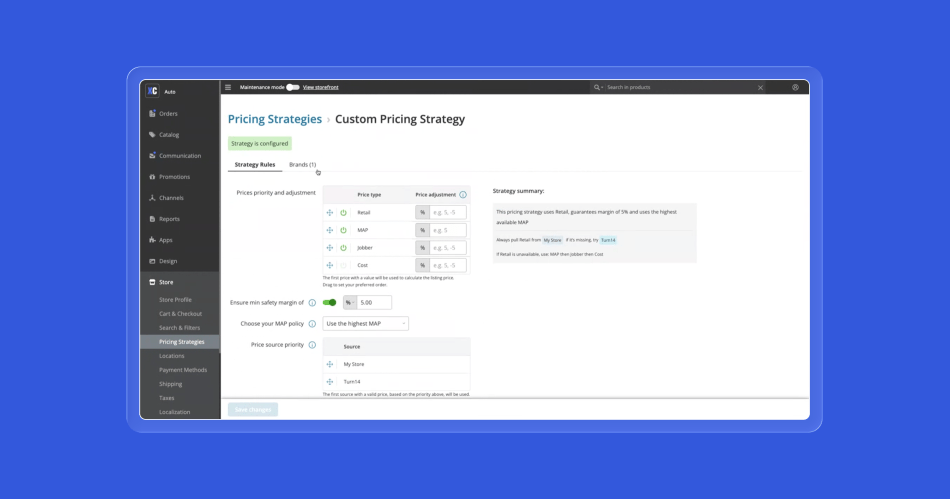Switch to the Brands (1) tab
The width and height of the screenshot is (950, 499).
[302, 164]
